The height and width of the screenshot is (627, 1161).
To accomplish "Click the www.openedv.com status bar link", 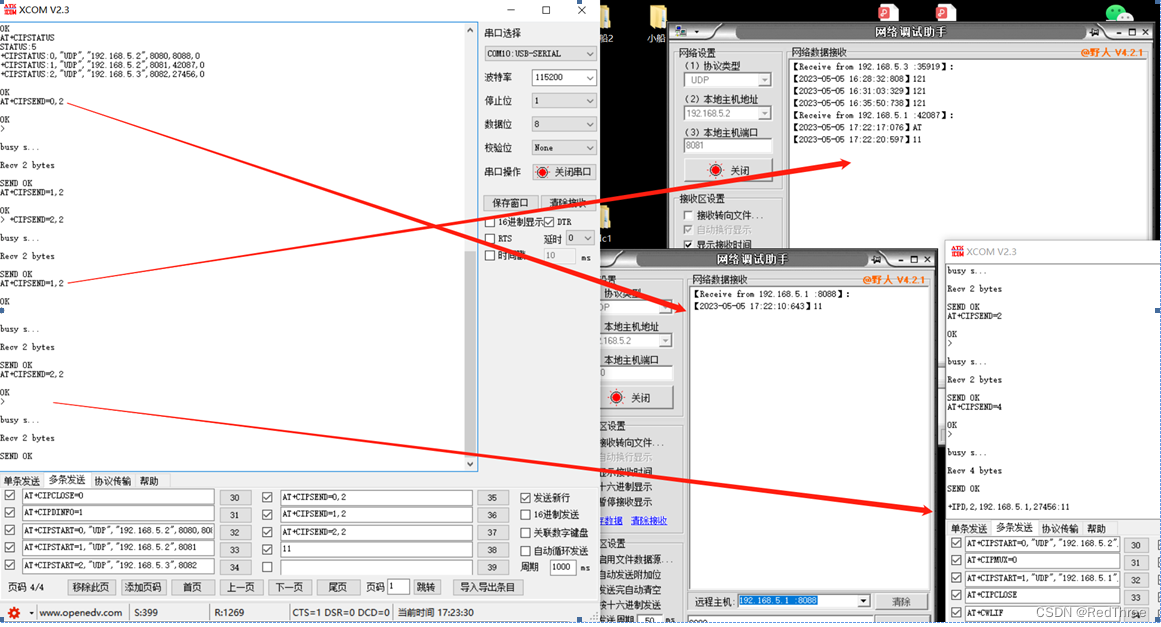I will coord(81,613).
